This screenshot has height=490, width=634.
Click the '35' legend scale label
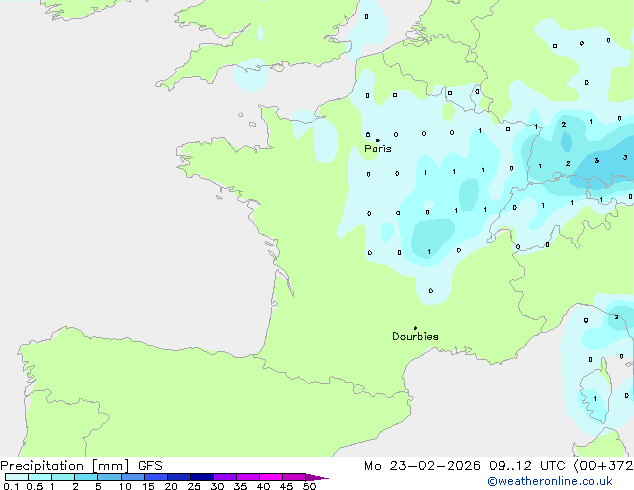point(240,486)
